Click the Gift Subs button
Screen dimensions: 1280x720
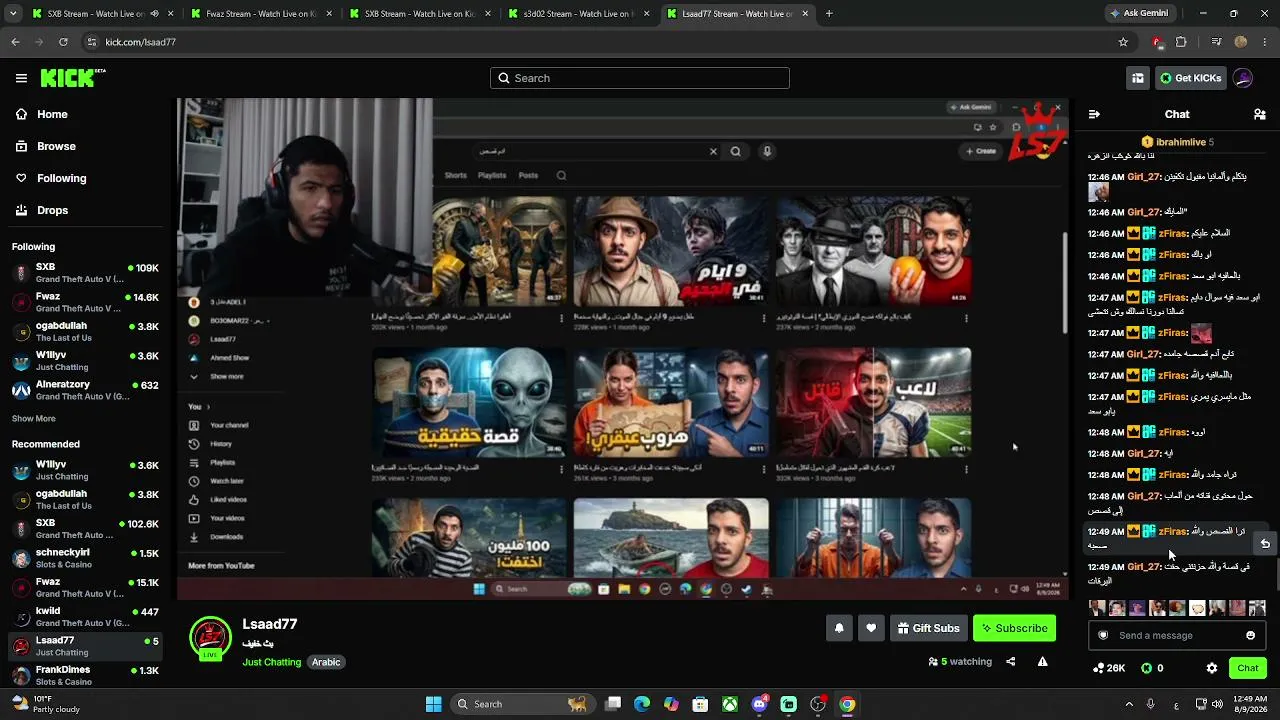tap(928, 628)
